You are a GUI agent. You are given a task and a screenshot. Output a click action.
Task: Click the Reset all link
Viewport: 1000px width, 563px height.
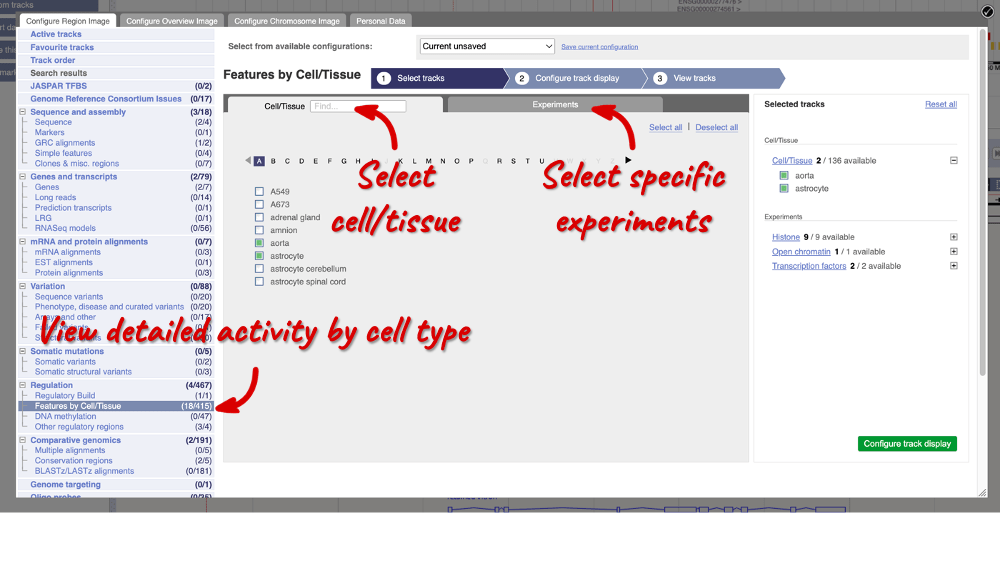pyautogui.click(x=941, y=105)
